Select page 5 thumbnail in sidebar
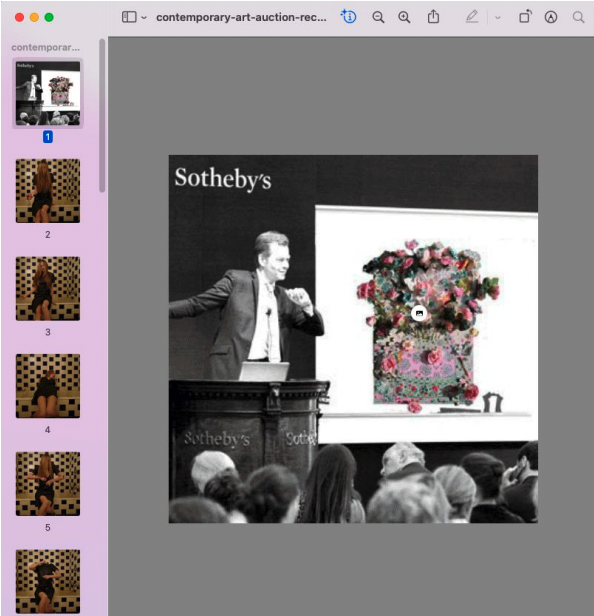Screen dimensions: 594x616 tap(48, 484)
